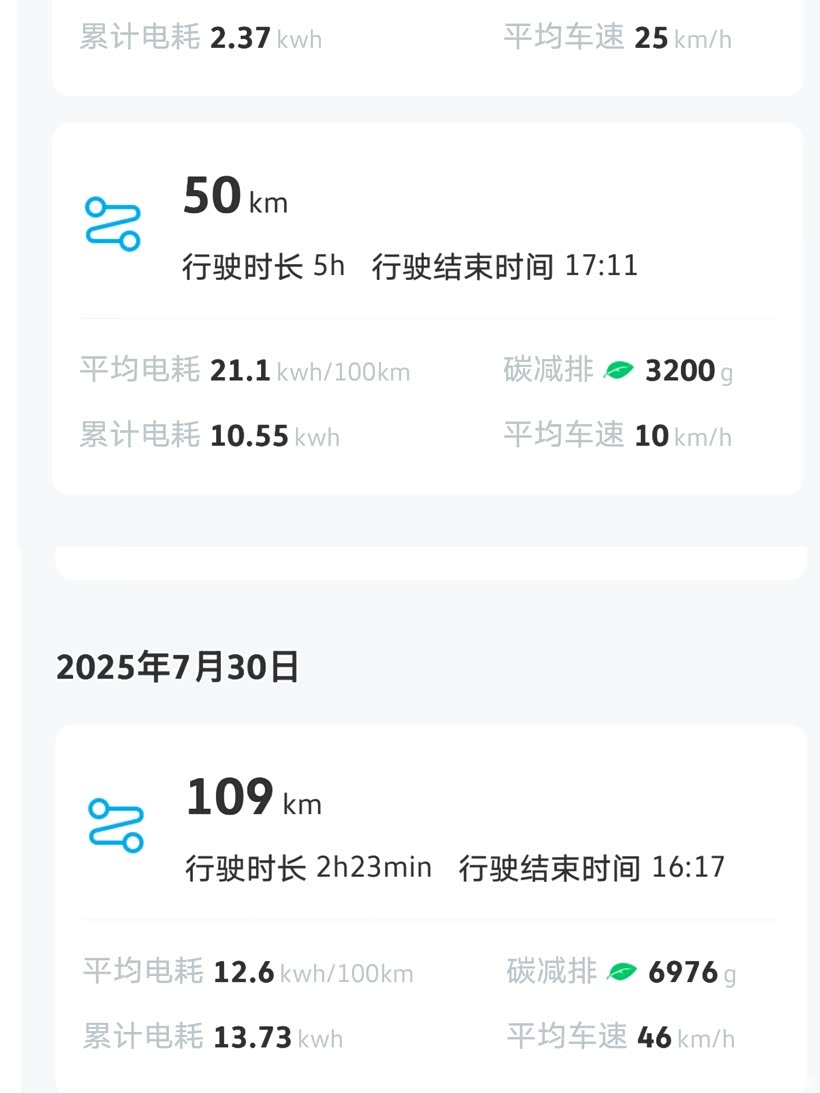Screen dimensions: 820x1093
Task: Select the 累计电耗 10.55 kwh value
Action: [210, 436]
